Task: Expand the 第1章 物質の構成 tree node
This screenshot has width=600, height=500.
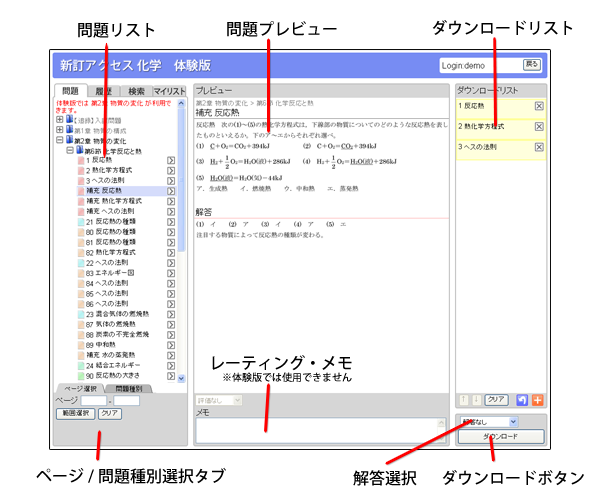Action: coord(60,130)
